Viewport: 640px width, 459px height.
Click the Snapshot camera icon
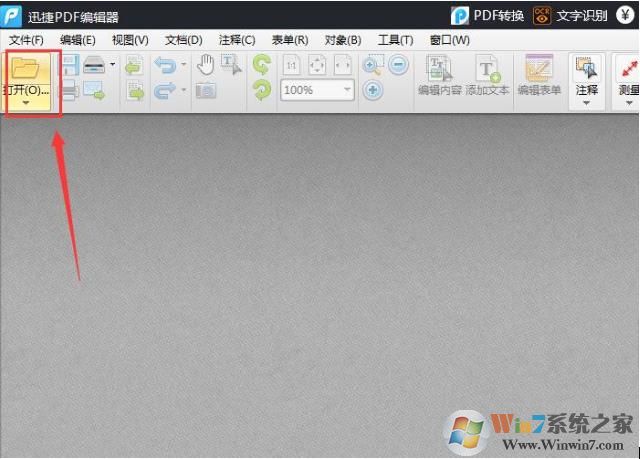coord(205,91)
